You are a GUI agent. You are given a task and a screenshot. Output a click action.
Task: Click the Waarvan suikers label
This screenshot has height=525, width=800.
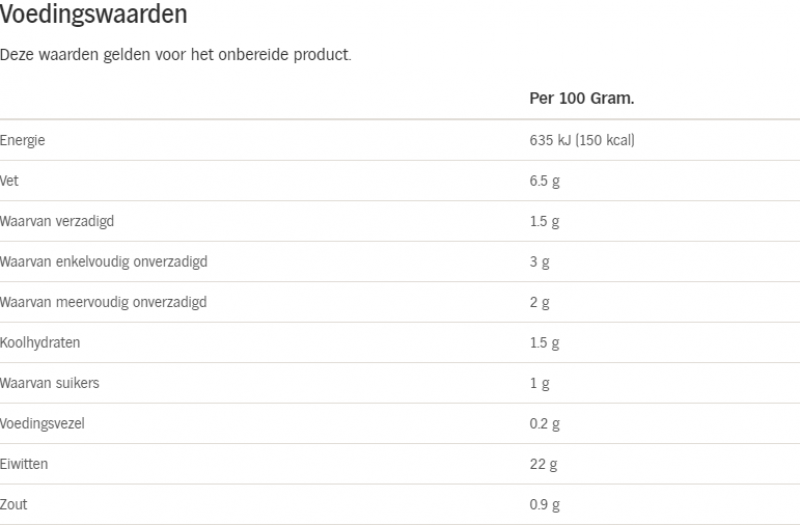[49, 383]
